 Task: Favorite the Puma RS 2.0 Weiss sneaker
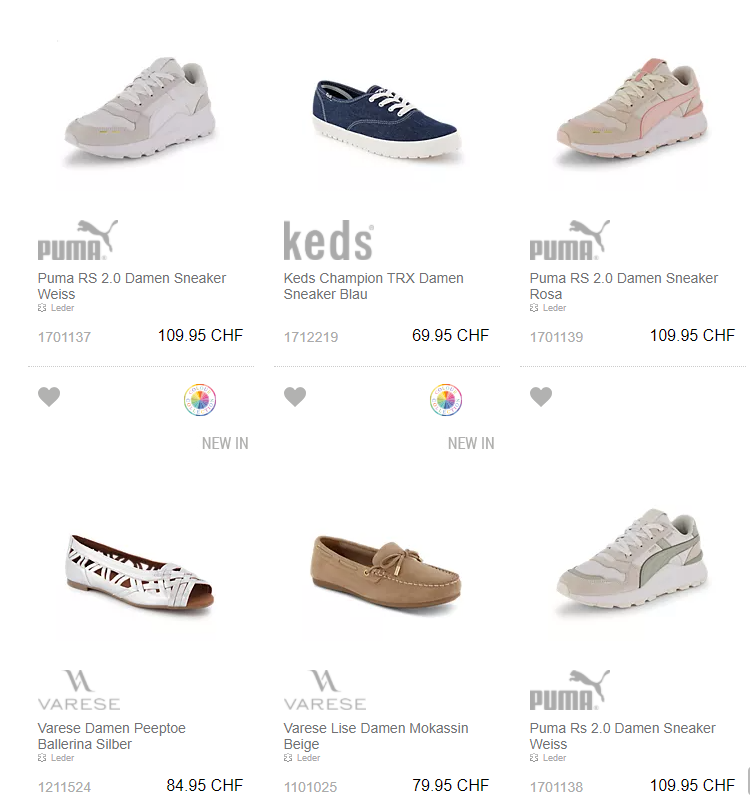[x=49, y=397]
